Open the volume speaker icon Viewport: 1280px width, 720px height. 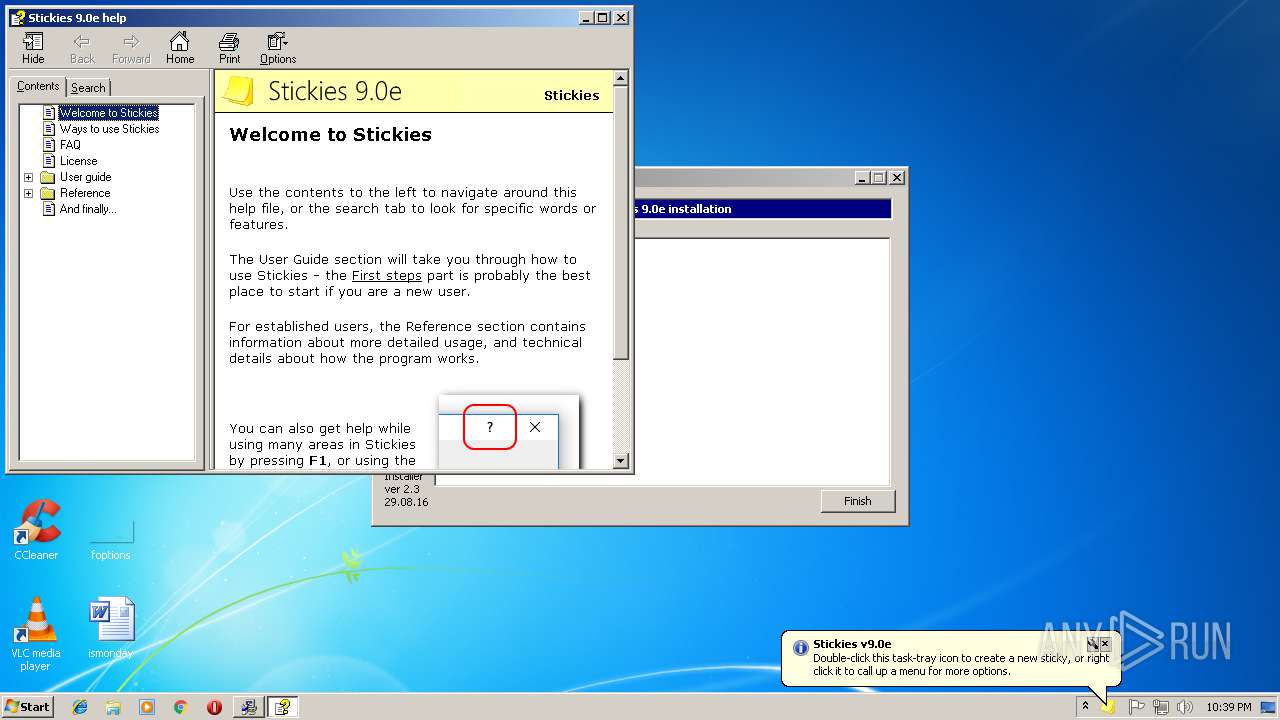(1185, 707)
